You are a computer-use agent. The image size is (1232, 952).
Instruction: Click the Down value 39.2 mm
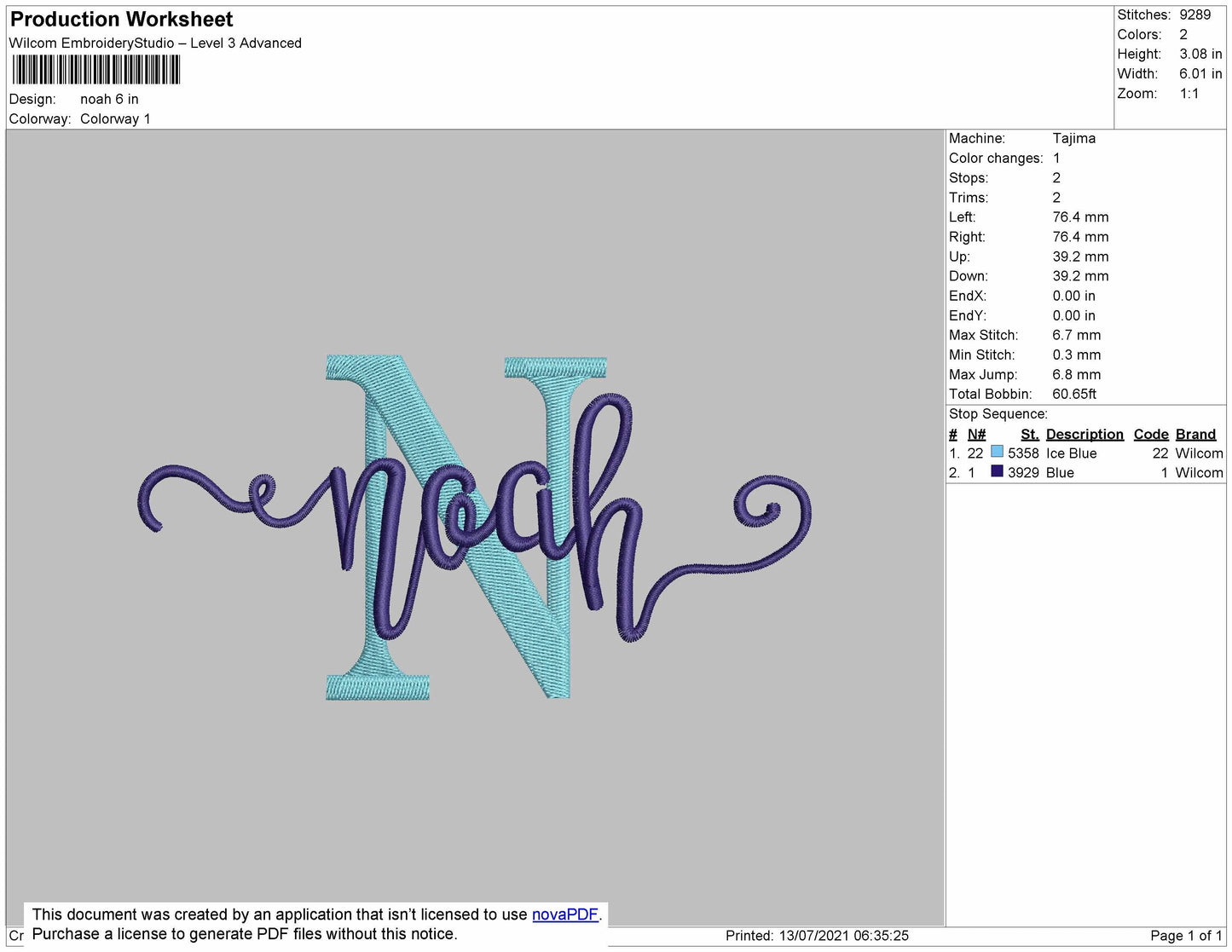(x=1080, y=276)
